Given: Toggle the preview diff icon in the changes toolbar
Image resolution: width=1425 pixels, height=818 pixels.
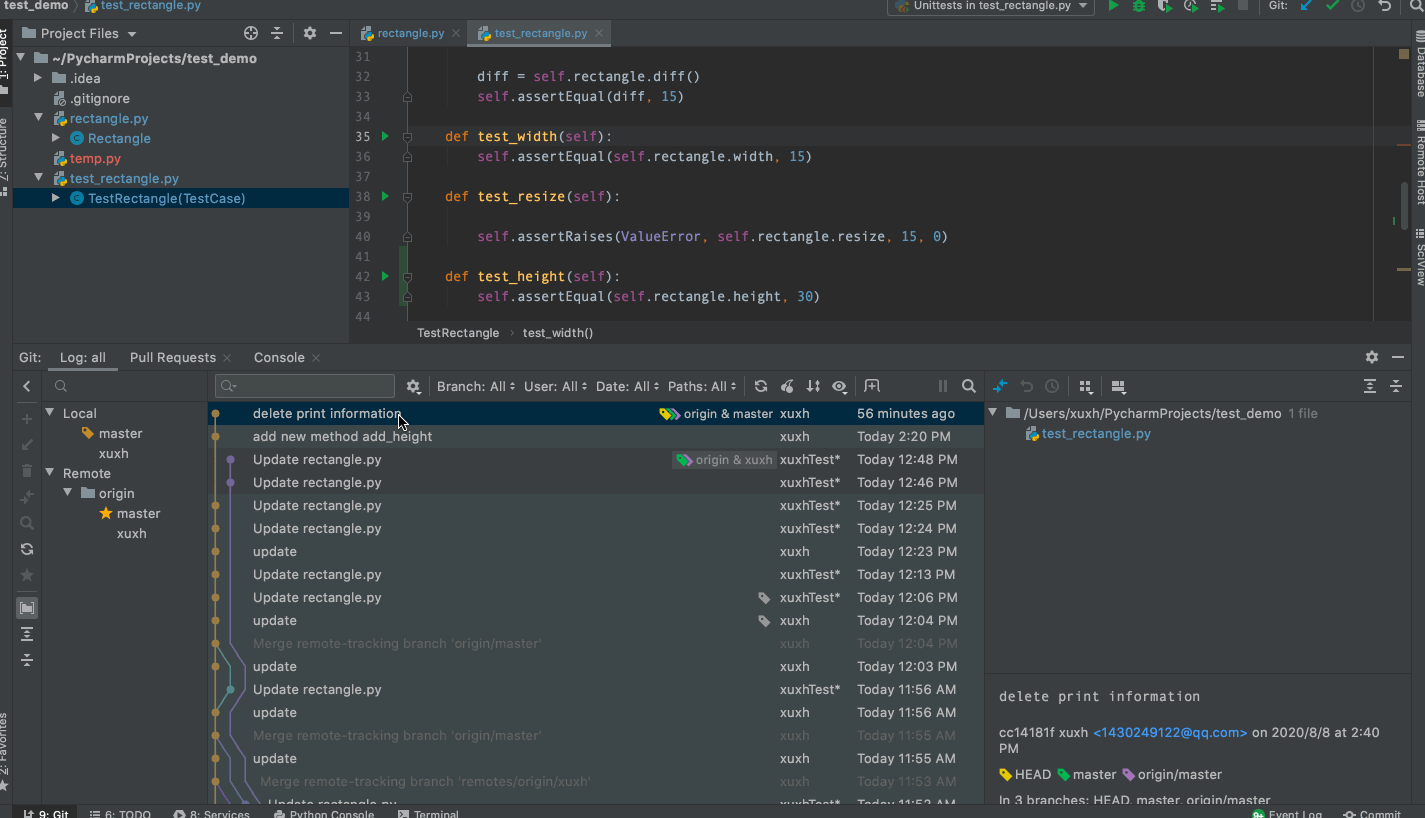Looking at the screenshot, I should (1118, 386).
